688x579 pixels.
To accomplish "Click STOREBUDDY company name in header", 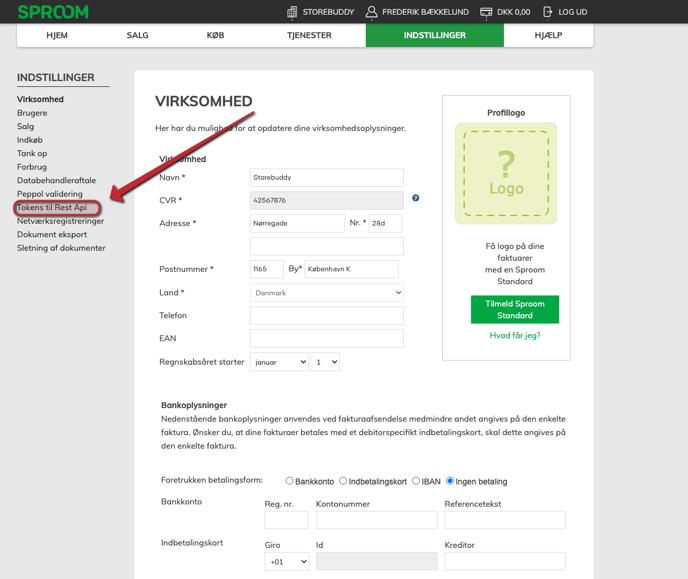I will click(328, 12).
